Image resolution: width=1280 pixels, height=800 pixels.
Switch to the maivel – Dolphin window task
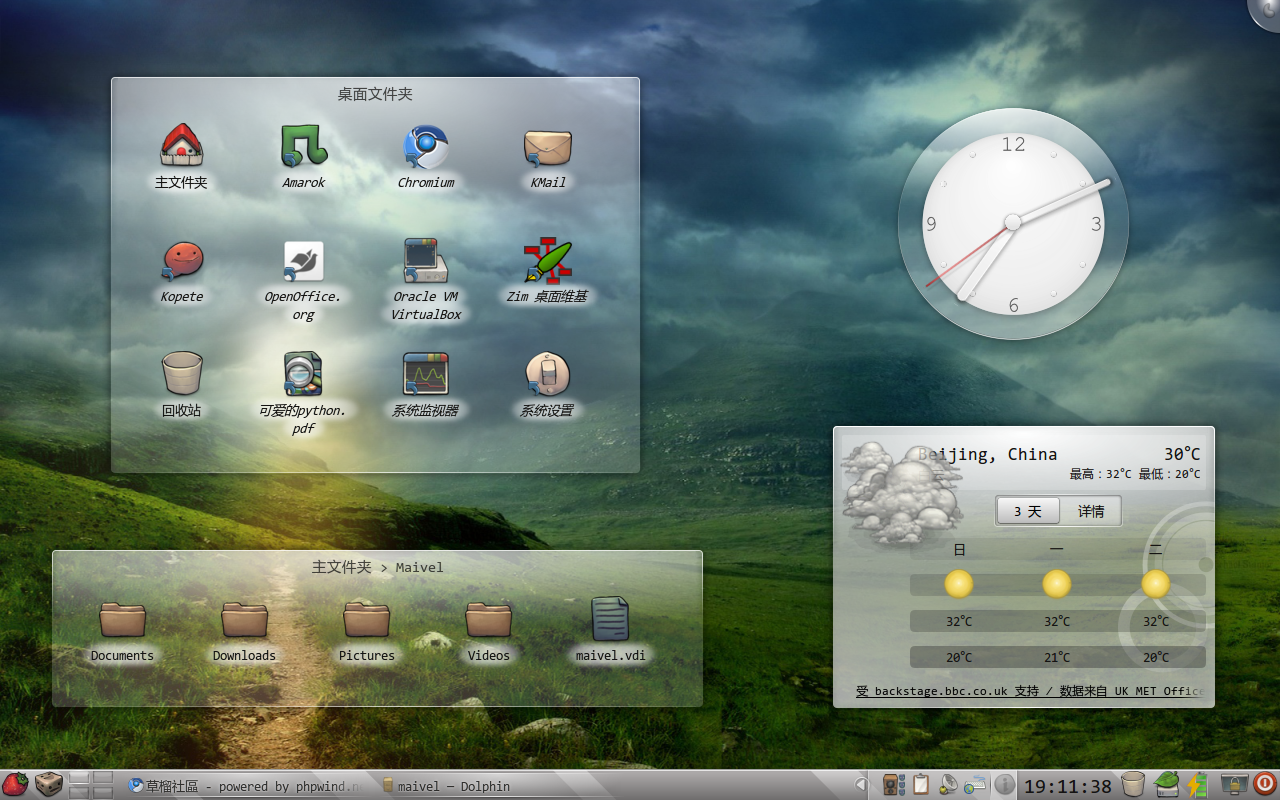(x=445, y=786)
